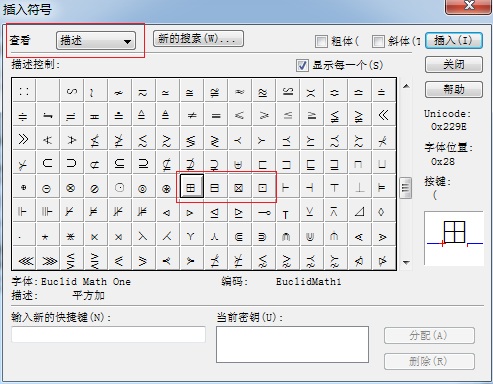
Task: Toggle the 斜体 italic checkbox
Action: 378,42
